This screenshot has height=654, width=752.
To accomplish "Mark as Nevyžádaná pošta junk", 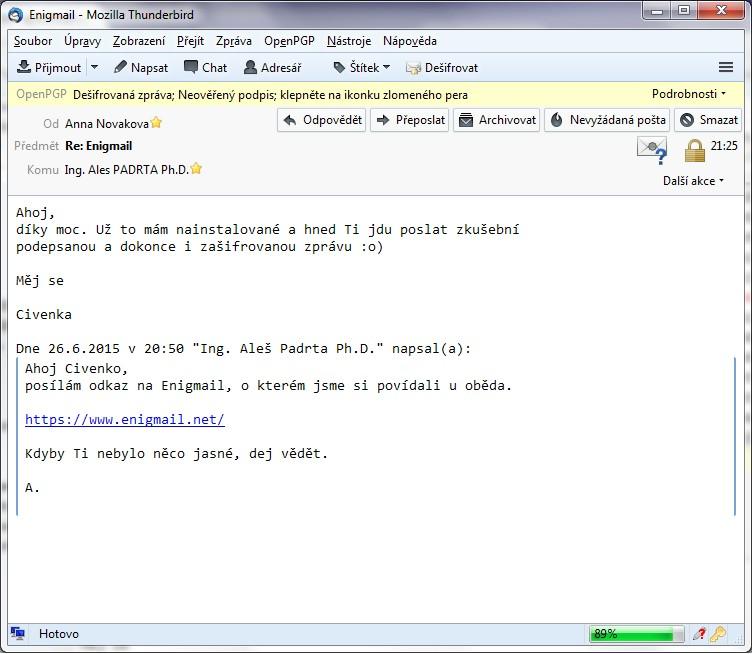I will [608, 120].
